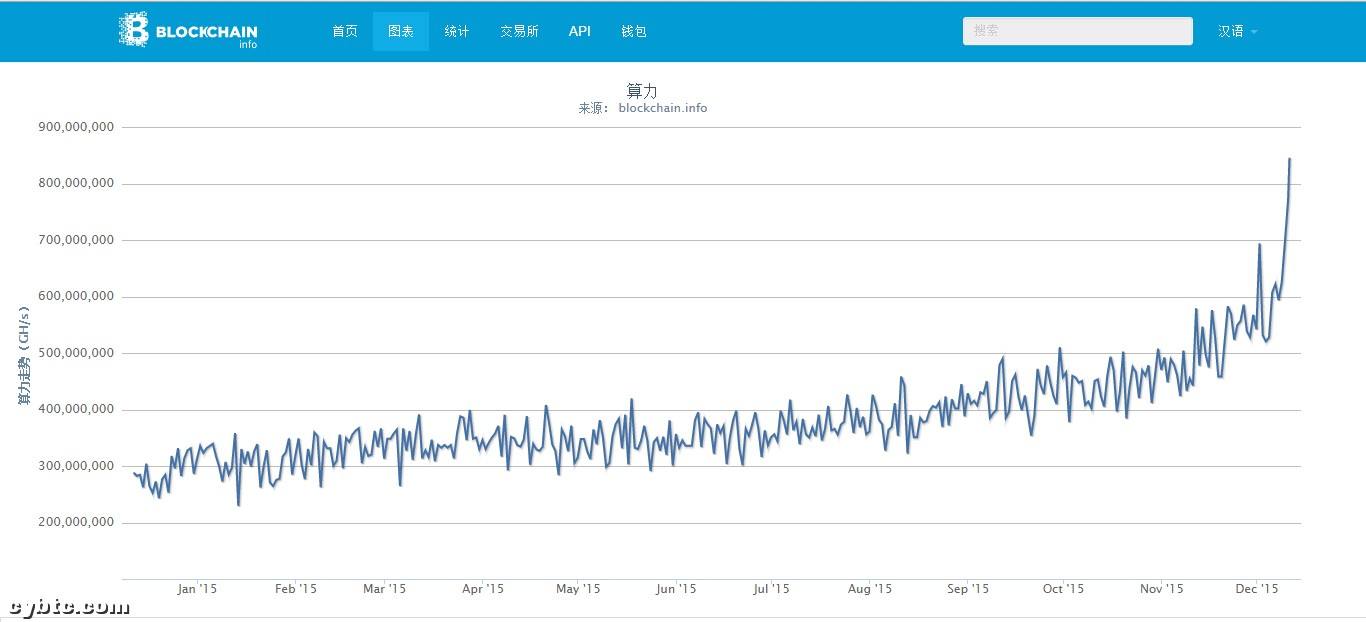Click the 200,000,000 y-axis label
Screen dimensions: 1366x622
coord(76,522)
